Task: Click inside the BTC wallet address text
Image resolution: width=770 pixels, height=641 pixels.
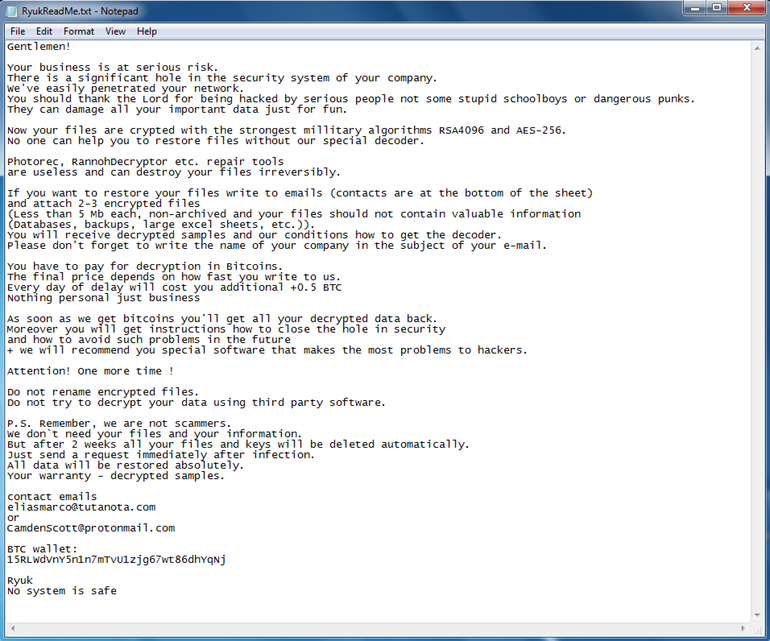Action: 116,559
